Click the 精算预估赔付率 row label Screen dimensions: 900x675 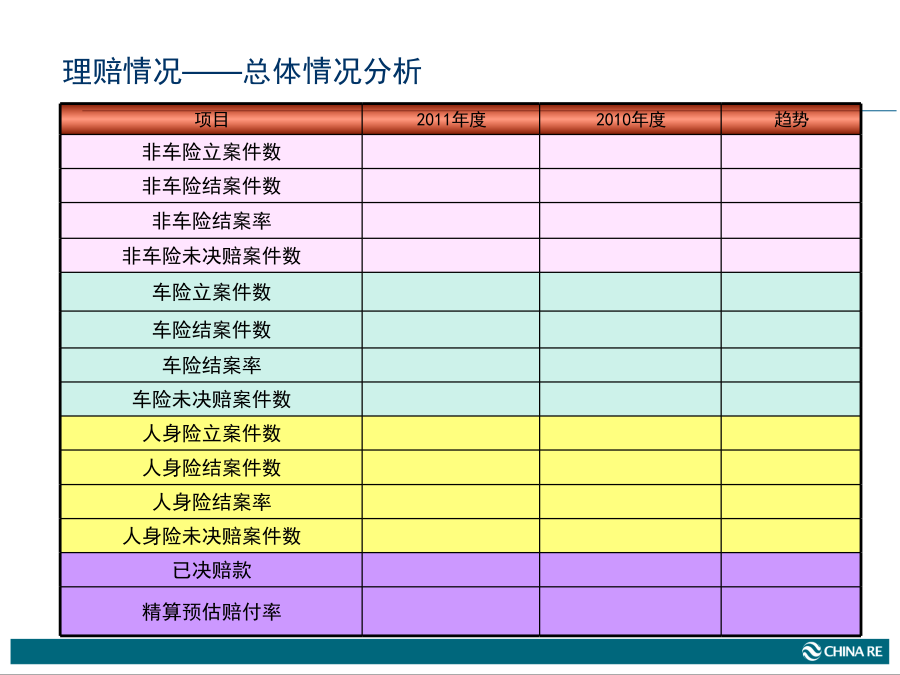point(211,612)
